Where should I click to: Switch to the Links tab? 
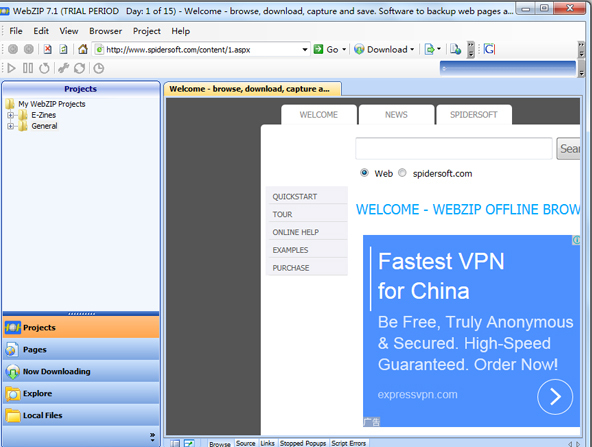click(x=267, y=443)
